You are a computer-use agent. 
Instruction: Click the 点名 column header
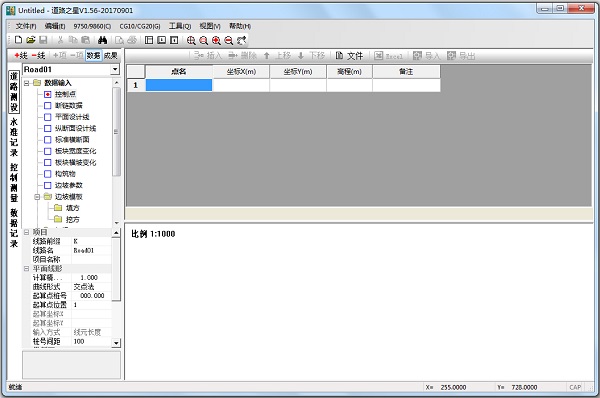pos(179,72)
